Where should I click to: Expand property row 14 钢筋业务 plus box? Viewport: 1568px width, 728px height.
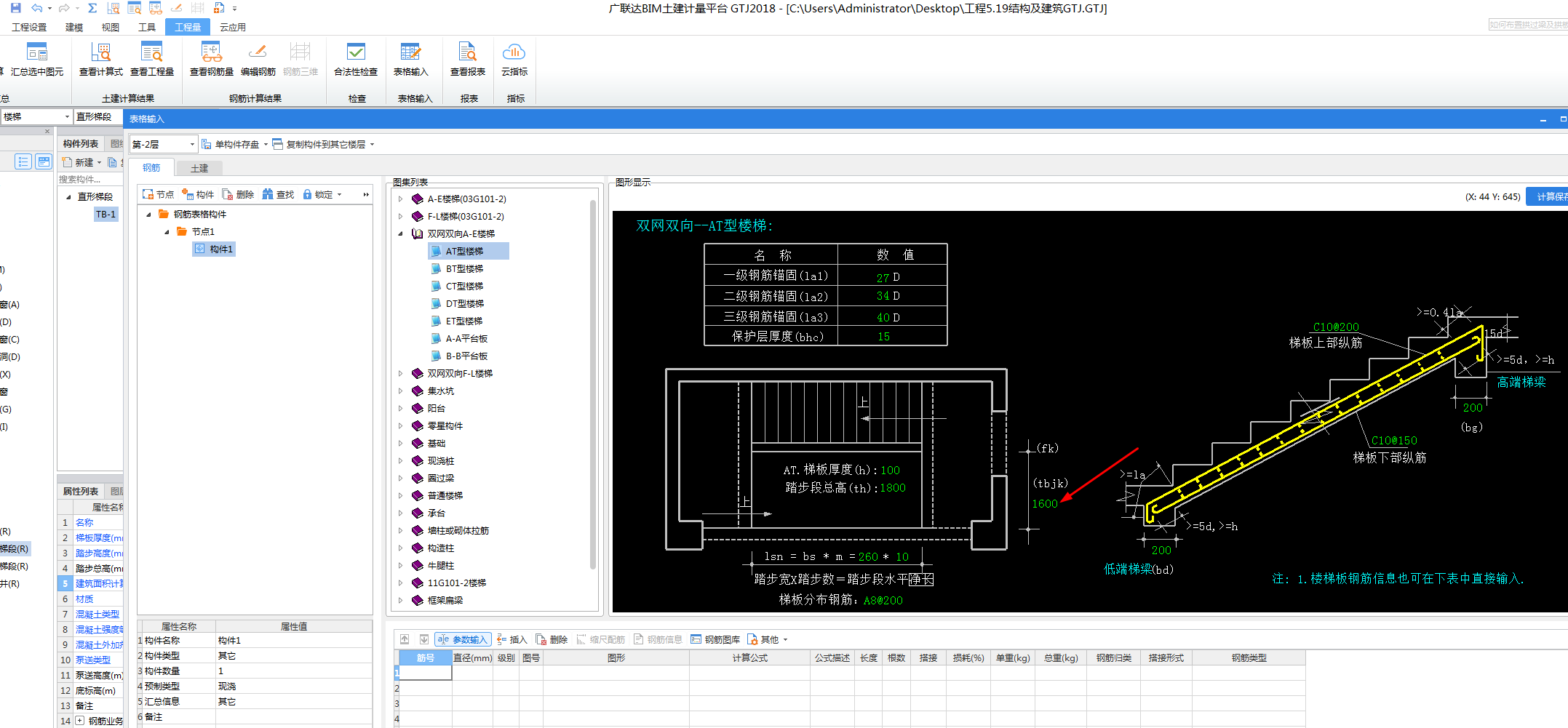coord(80,721)
